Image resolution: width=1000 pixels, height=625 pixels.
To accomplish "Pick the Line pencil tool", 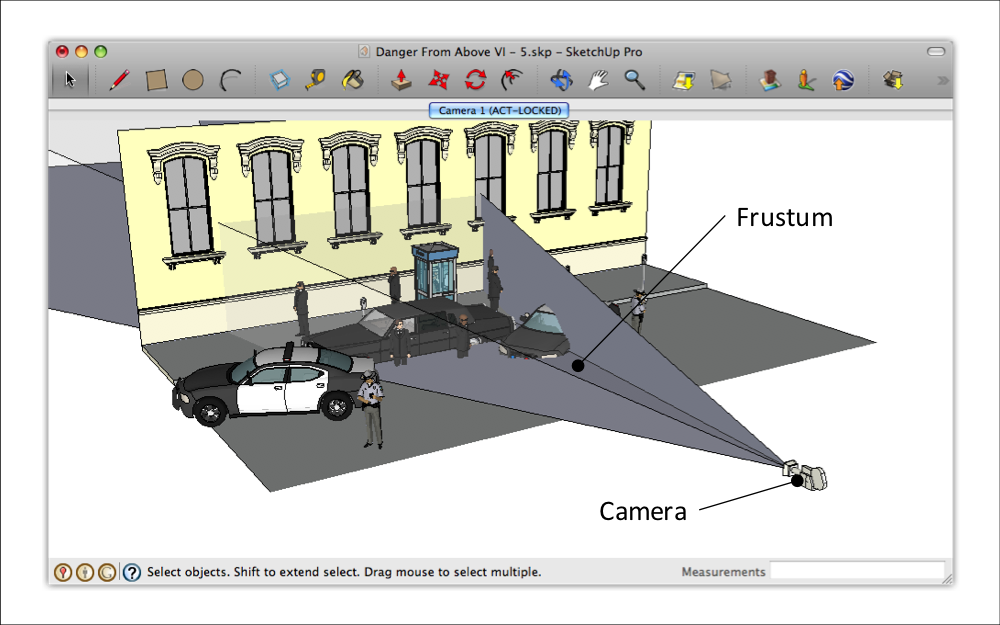I will 118,81.
